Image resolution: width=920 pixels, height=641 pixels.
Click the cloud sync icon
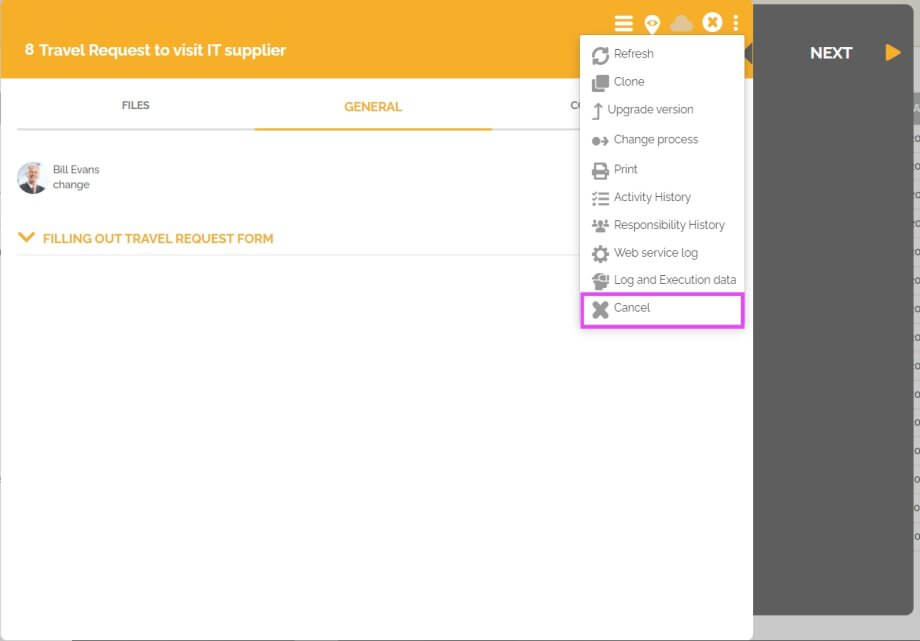click(x=682, y=22)
